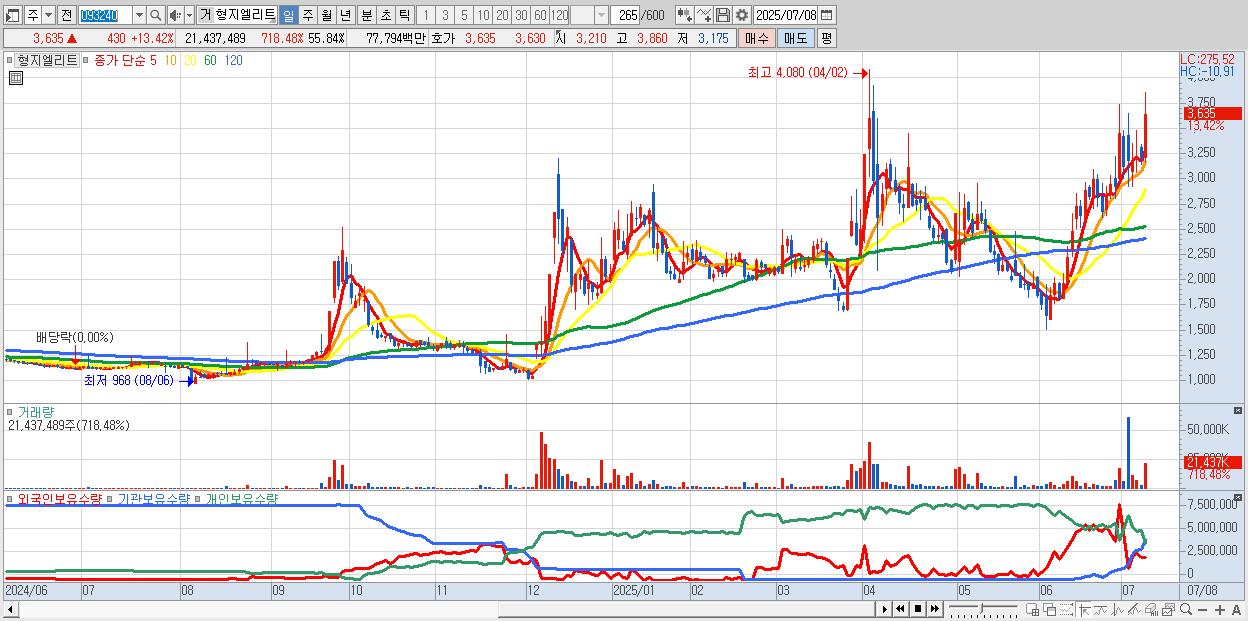
Task: Set interval to 10
Action: coord(483,15)
